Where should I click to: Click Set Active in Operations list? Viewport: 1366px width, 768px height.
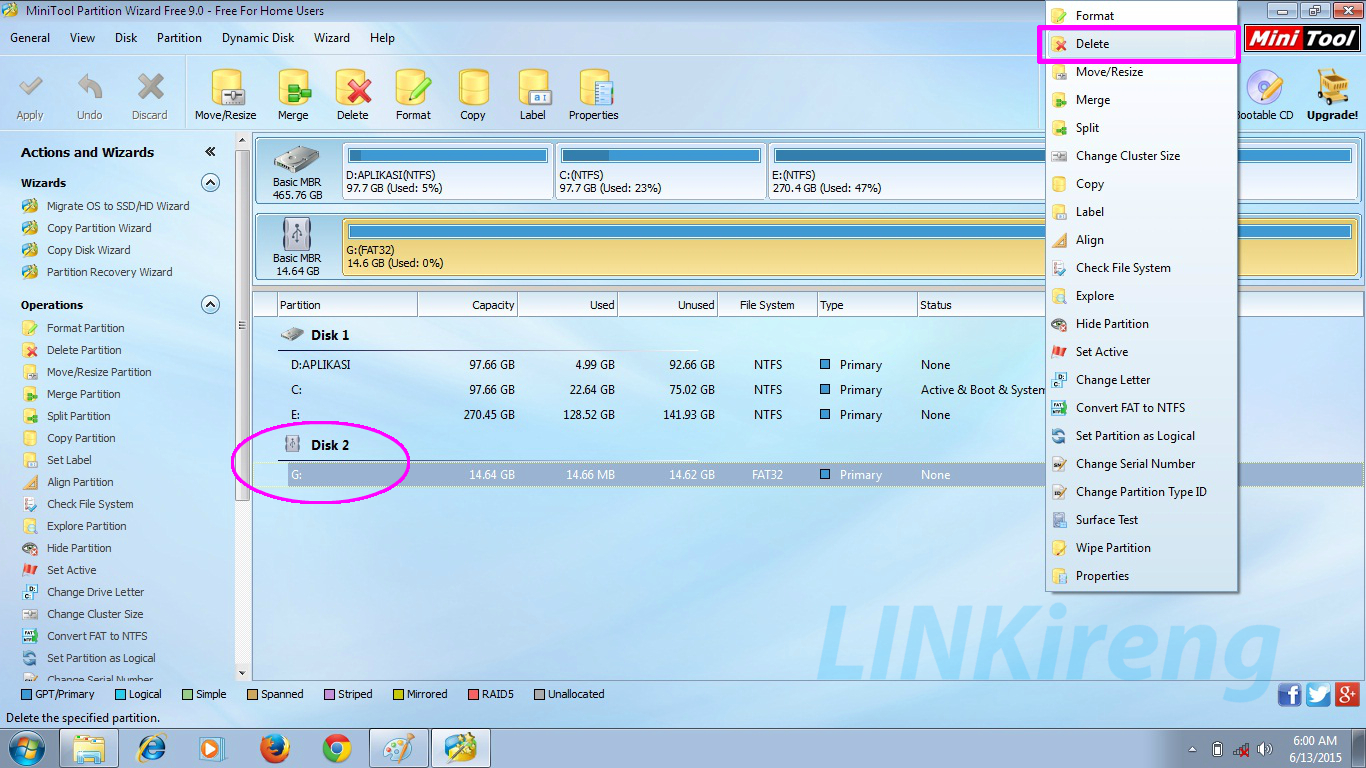click(x=72, y=570)
